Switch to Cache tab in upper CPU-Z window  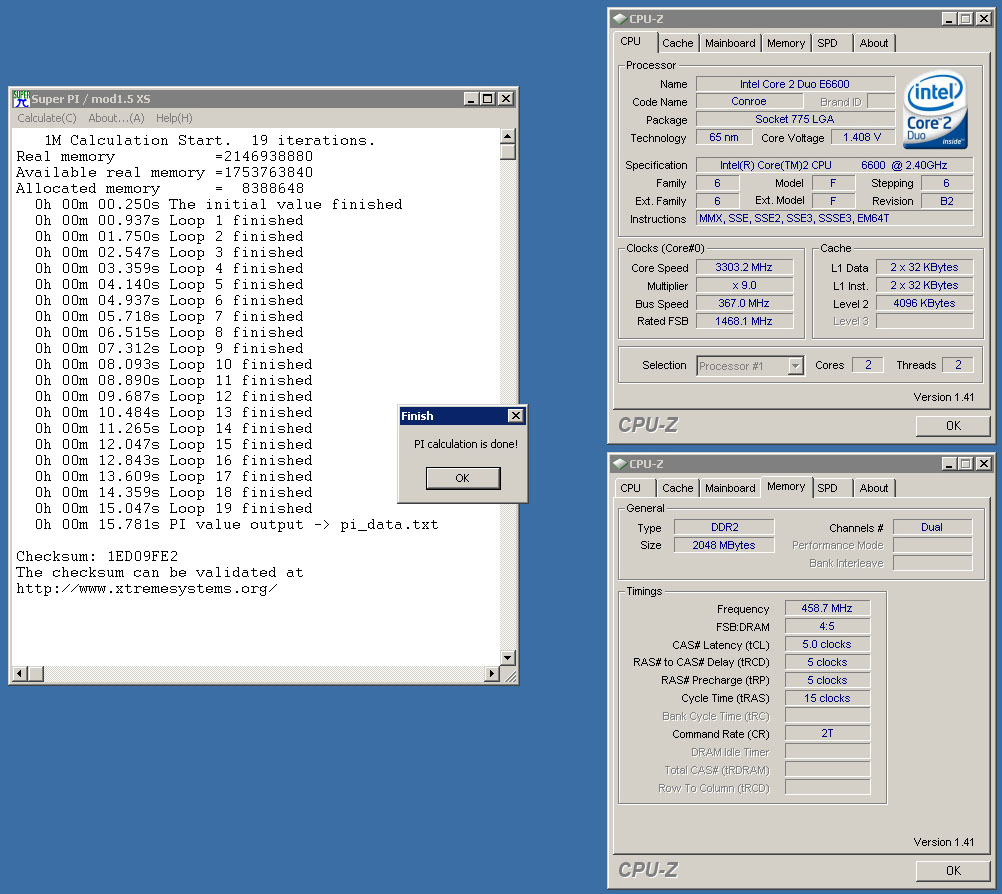pos(677,43)
